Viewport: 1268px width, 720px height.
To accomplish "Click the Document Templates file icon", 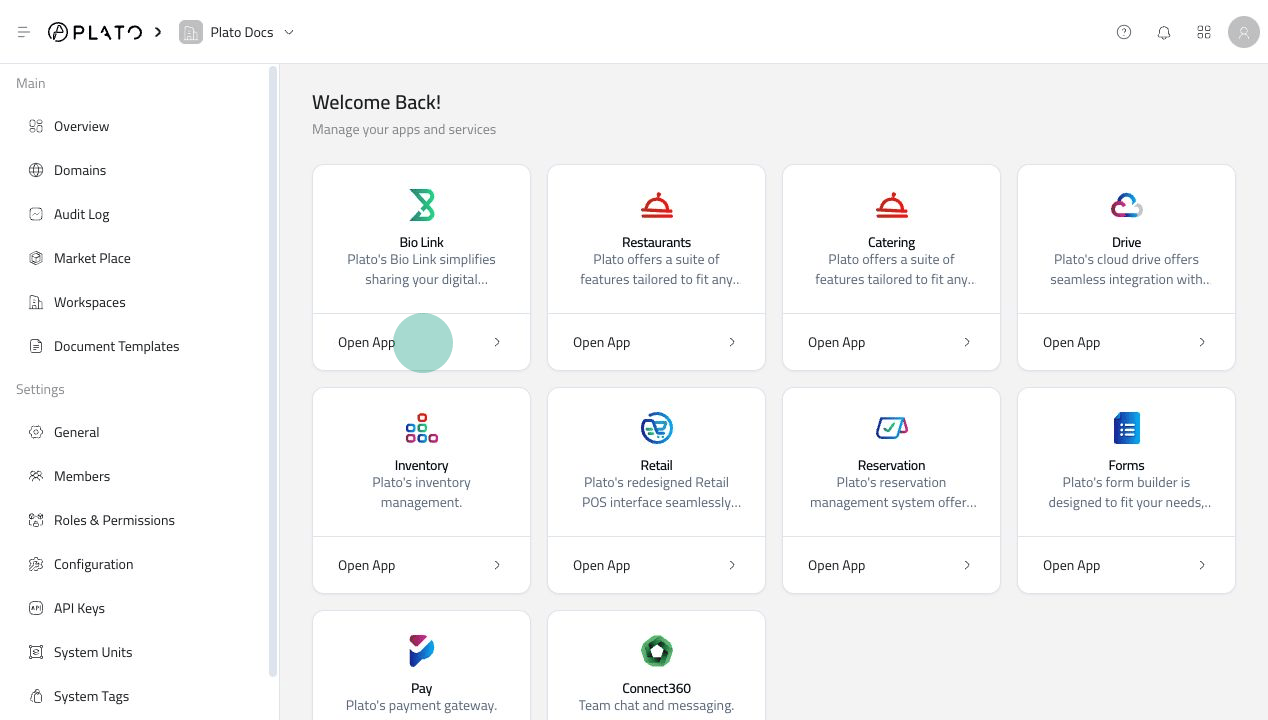I will [36, 346].
